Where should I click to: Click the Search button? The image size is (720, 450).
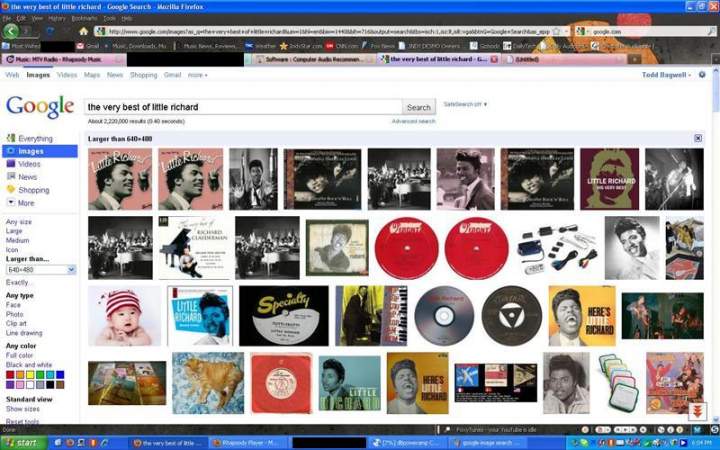419,107
